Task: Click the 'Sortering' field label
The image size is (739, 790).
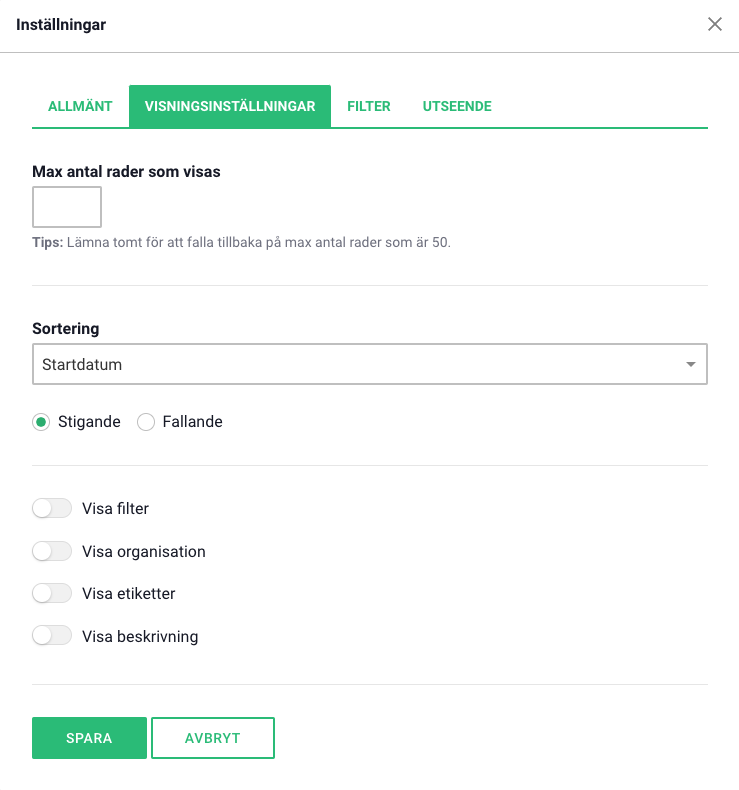Action: [x=66, y=328]
